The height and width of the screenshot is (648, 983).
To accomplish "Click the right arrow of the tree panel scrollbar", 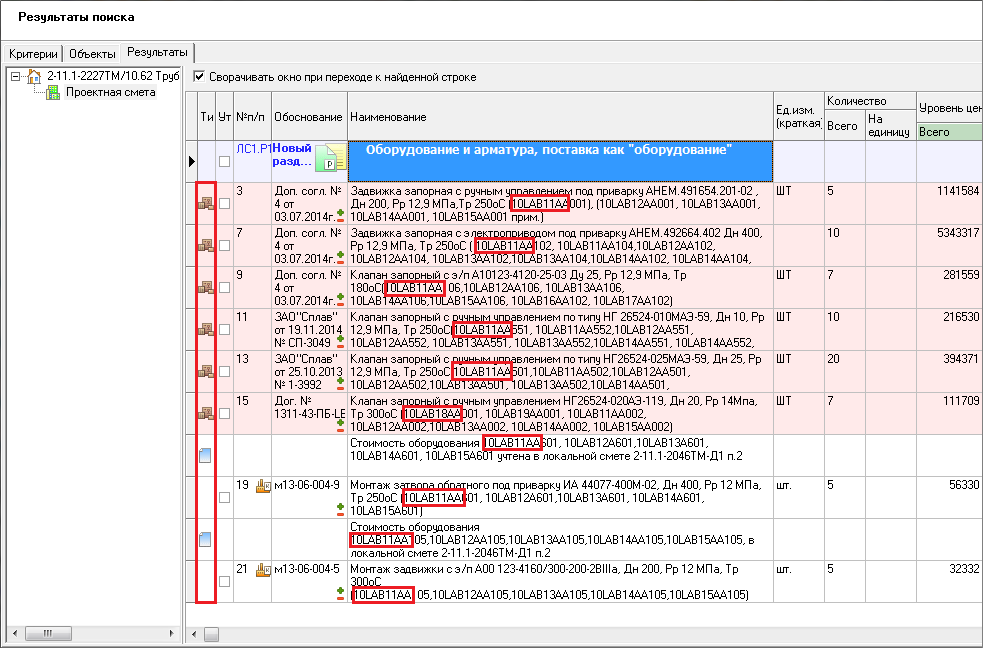I will tap(172, 634).
